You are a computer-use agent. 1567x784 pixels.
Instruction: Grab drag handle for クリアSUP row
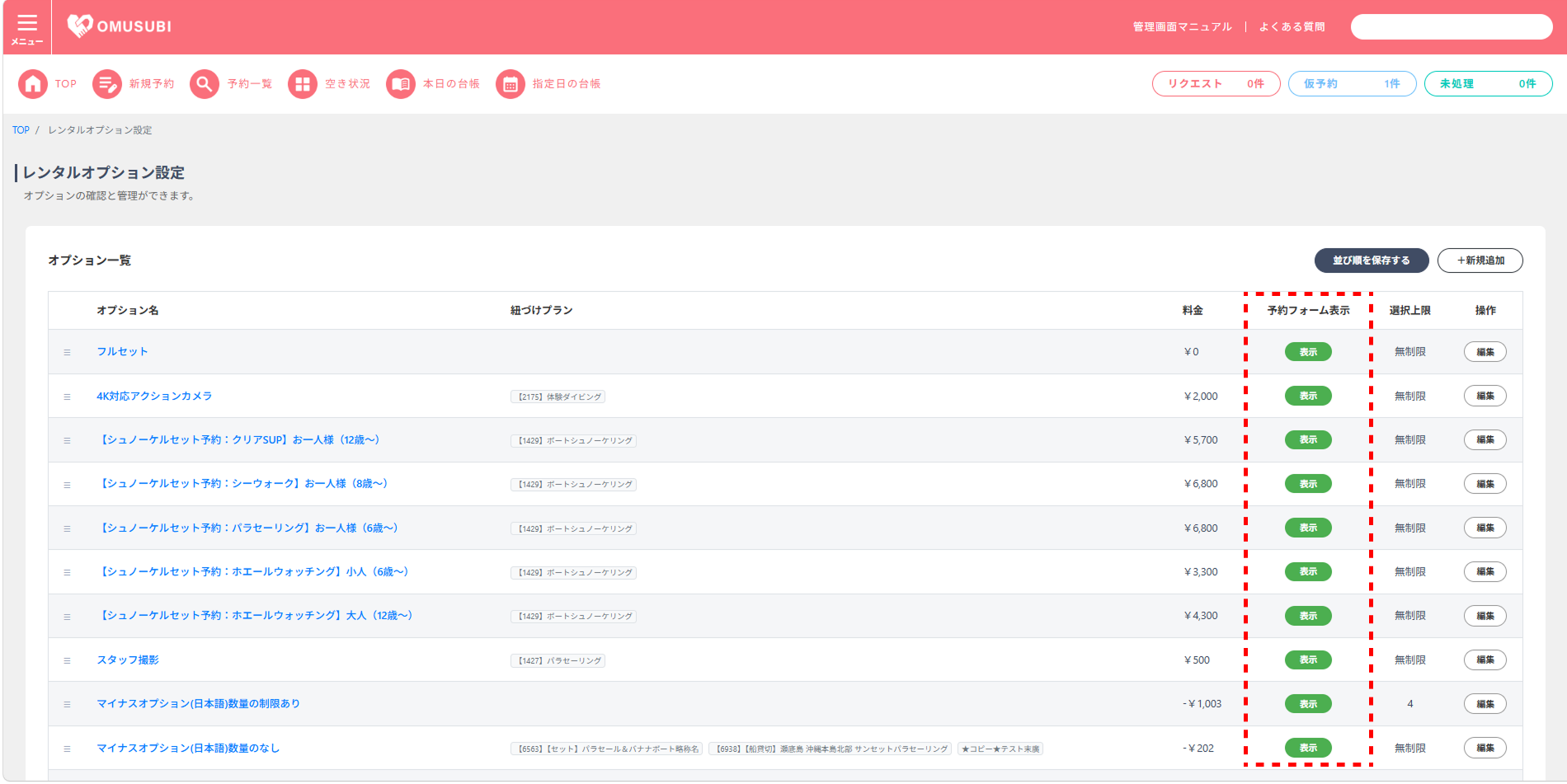click(68, 440)
